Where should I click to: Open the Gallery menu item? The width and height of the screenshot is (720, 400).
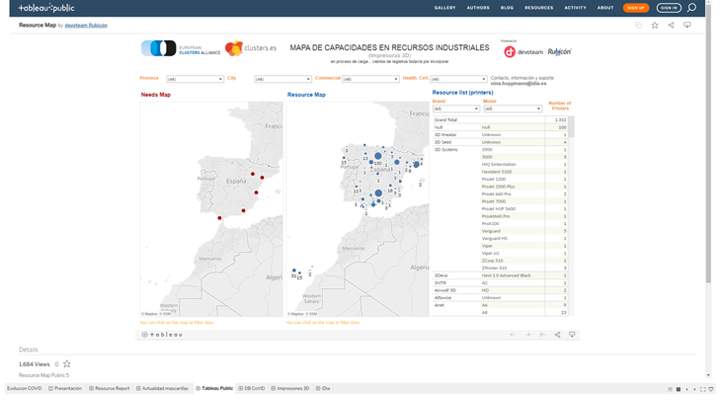pyautogui.click(x=444, y=8)
